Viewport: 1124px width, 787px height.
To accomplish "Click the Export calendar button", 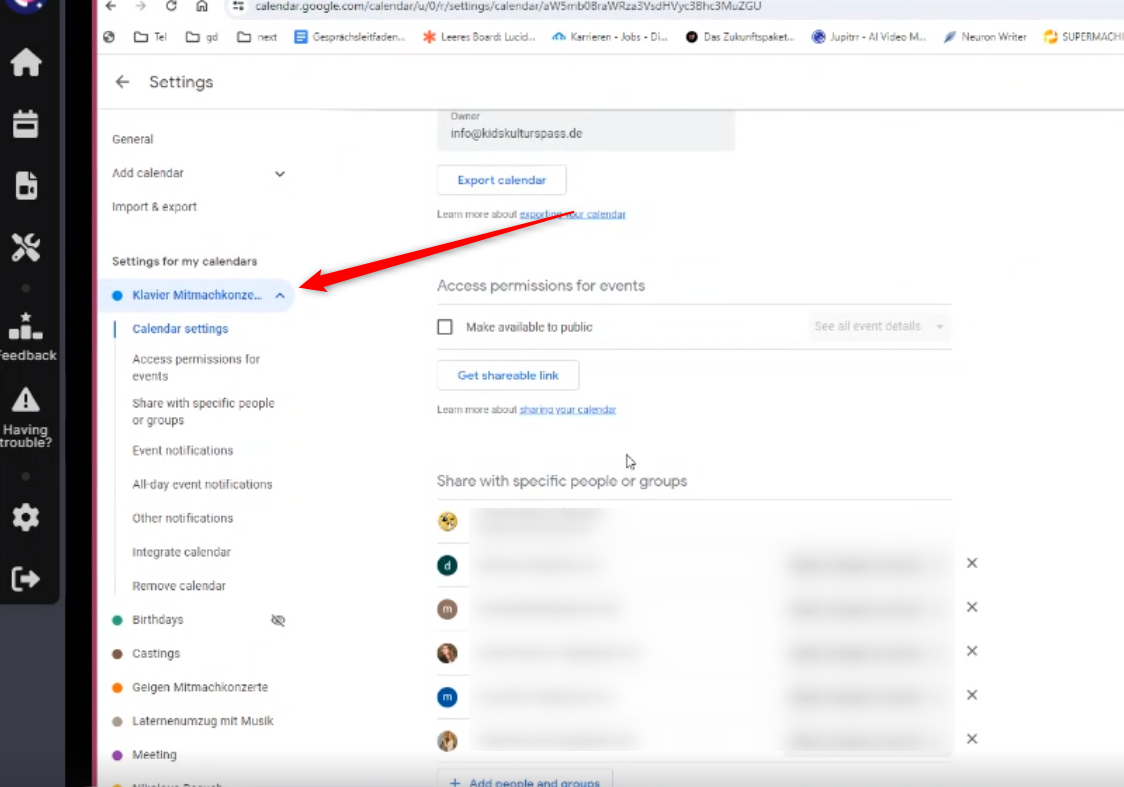I will 502,180.
